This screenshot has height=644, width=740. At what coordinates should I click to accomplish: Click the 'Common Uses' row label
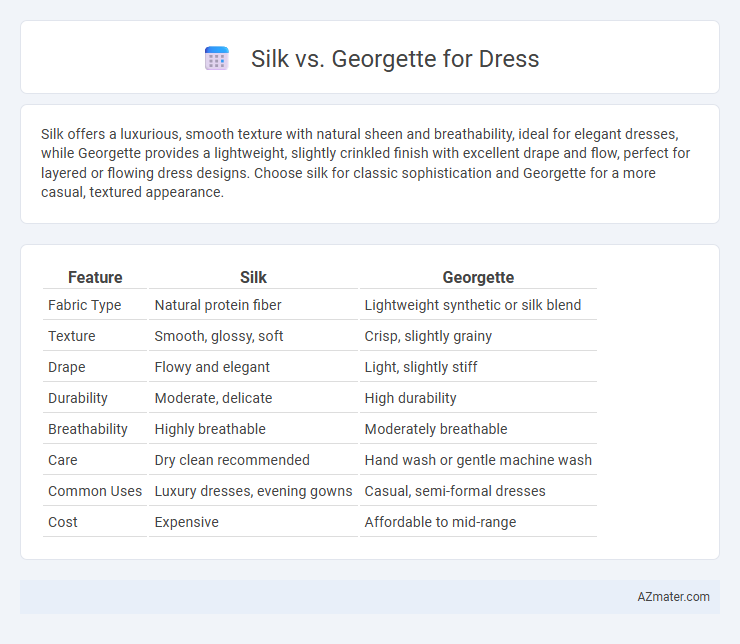point(94,491)
